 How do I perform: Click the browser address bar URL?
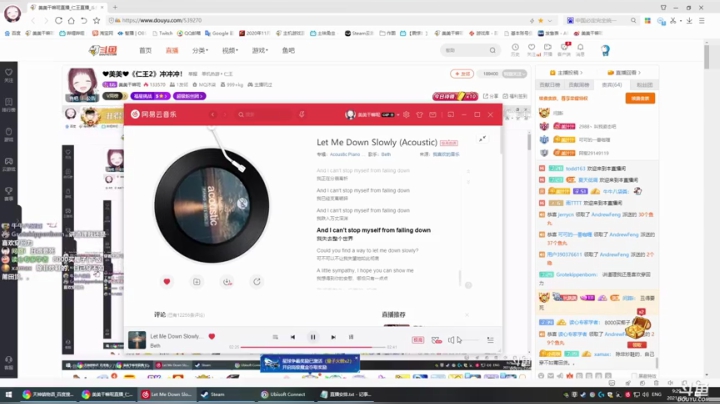pyautogui.click(x=162, y=20)
